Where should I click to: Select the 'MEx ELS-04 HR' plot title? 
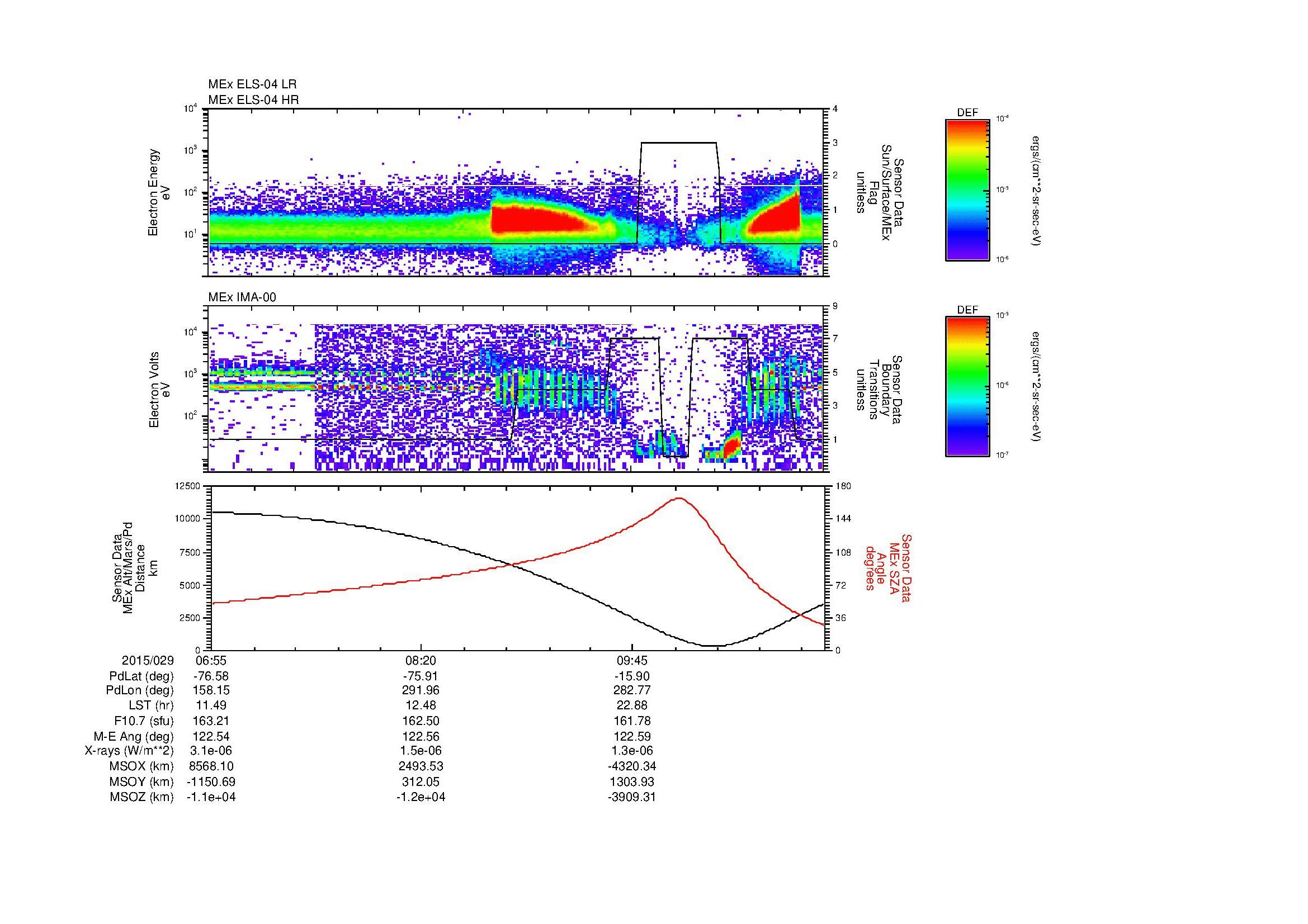tap(253, 100)
